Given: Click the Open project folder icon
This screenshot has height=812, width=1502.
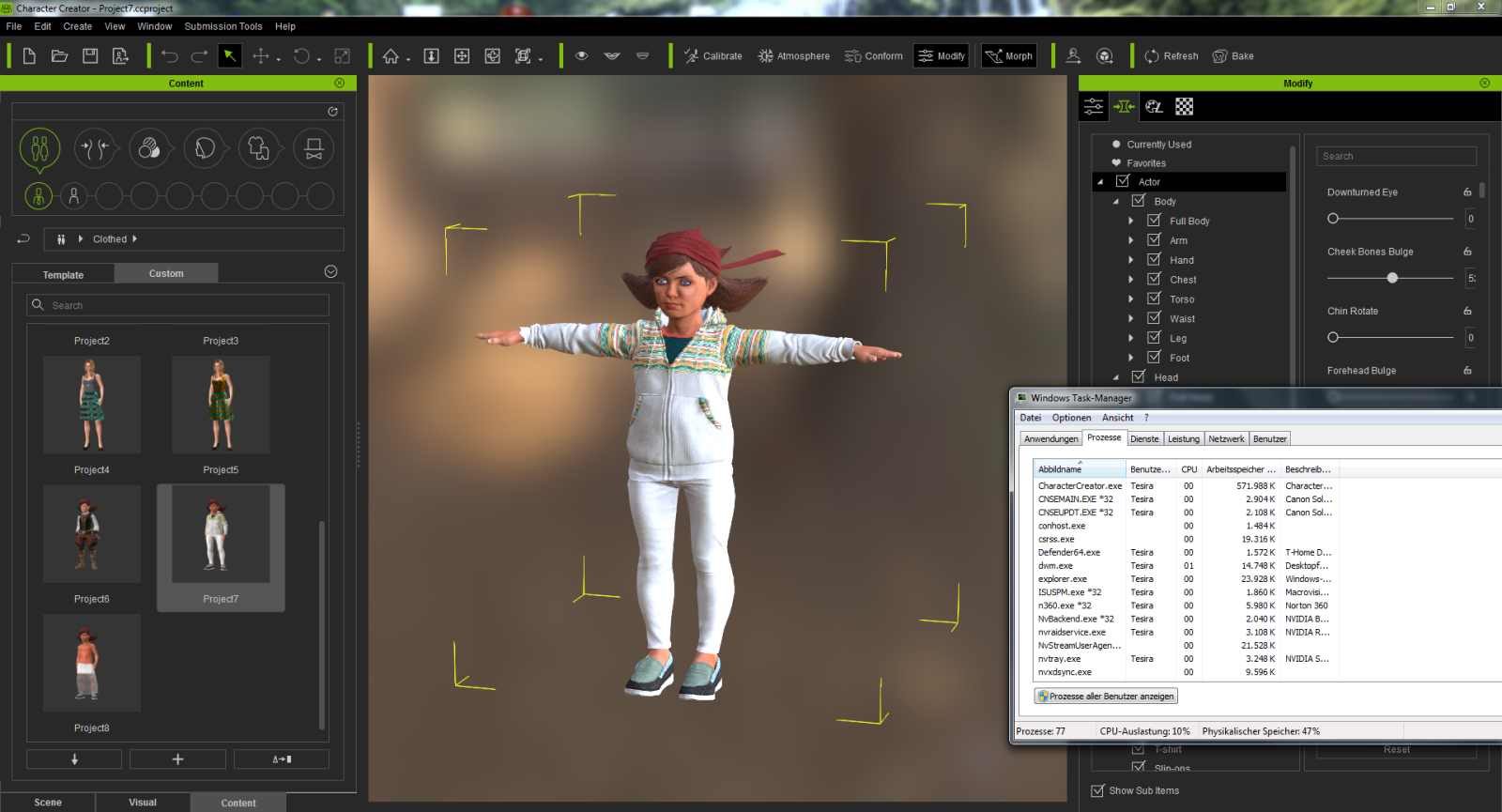Looking at the screenshot, I should [x=59, y=56].
